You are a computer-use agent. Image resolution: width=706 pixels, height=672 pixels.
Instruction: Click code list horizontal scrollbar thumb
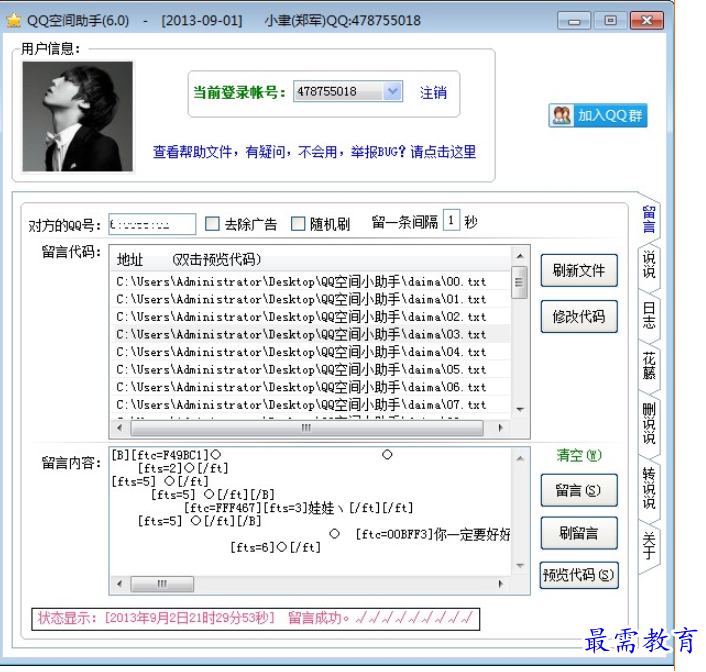tap(307, 428)
